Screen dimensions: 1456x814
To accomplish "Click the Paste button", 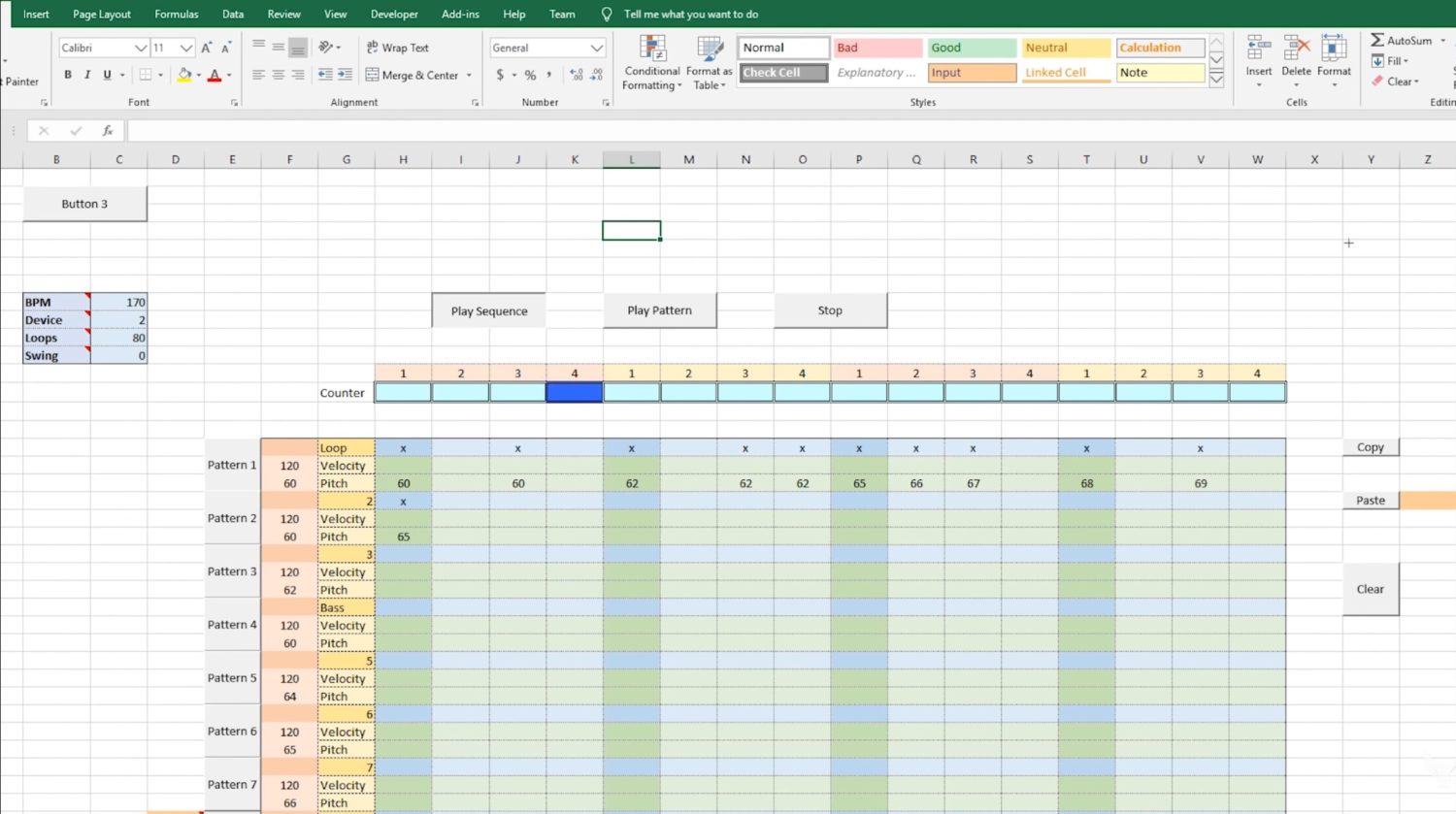I will click(1371, 500).
